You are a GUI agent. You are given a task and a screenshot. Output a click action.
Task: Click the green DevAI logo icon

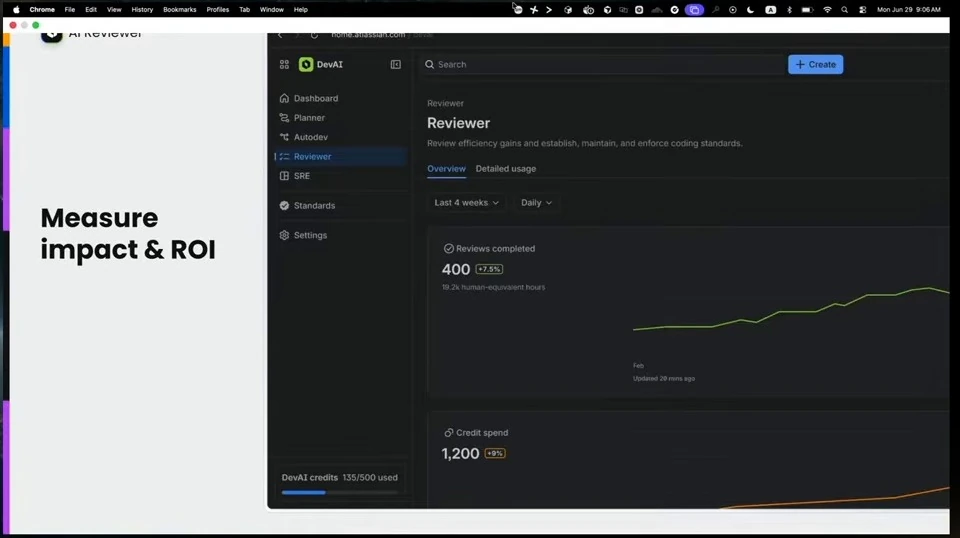point(306,64)
